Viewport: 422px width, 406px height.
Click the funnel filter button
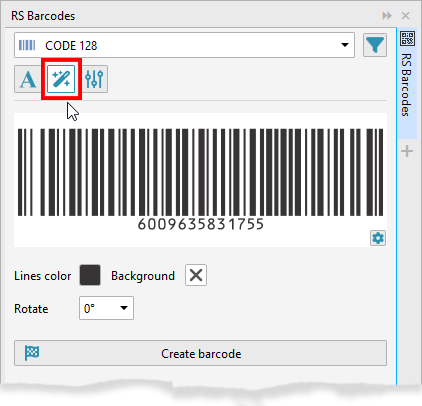click(x=375, y=45)
